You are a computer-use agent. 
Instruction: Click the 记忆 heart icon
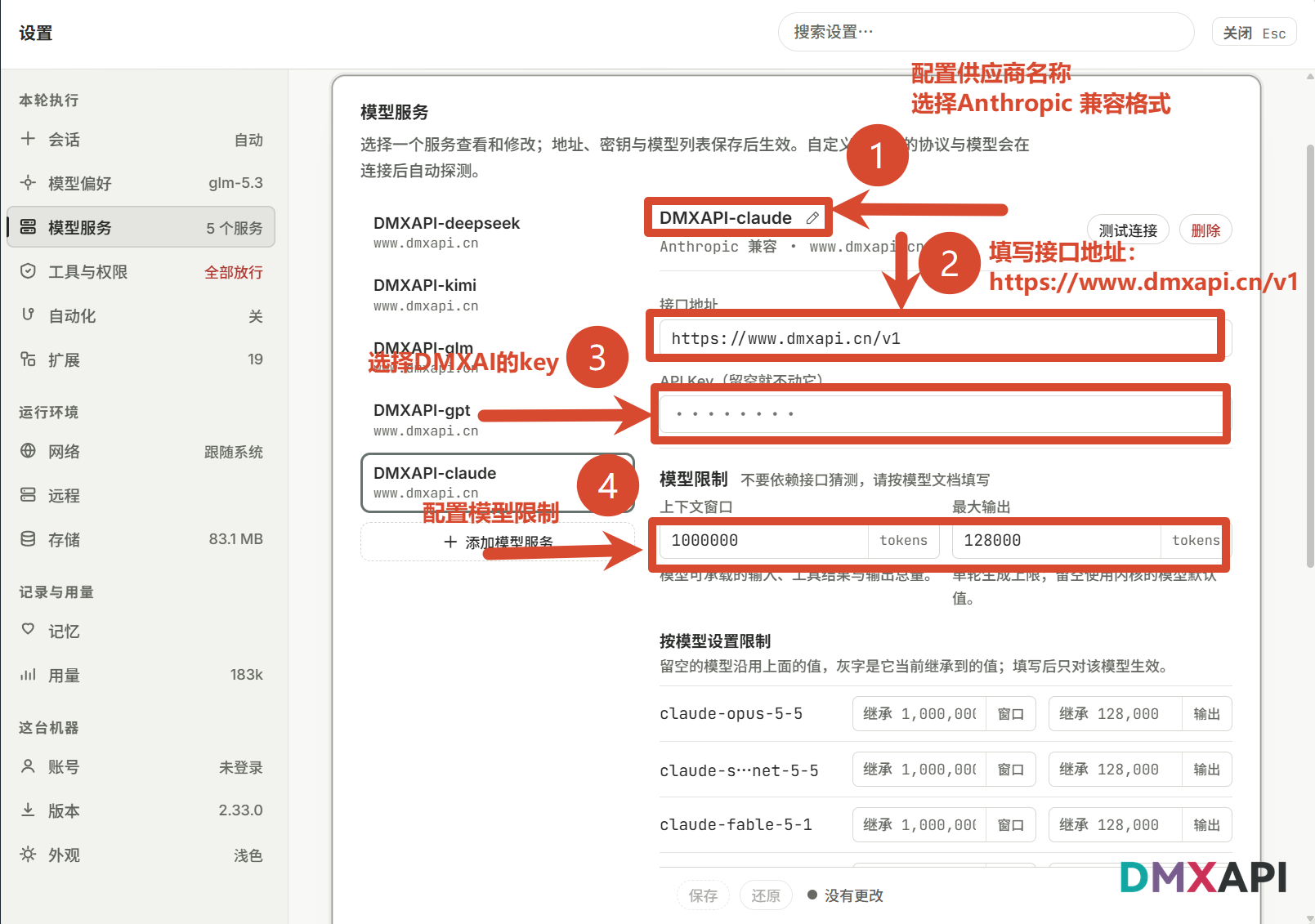(x=28, y=630)
